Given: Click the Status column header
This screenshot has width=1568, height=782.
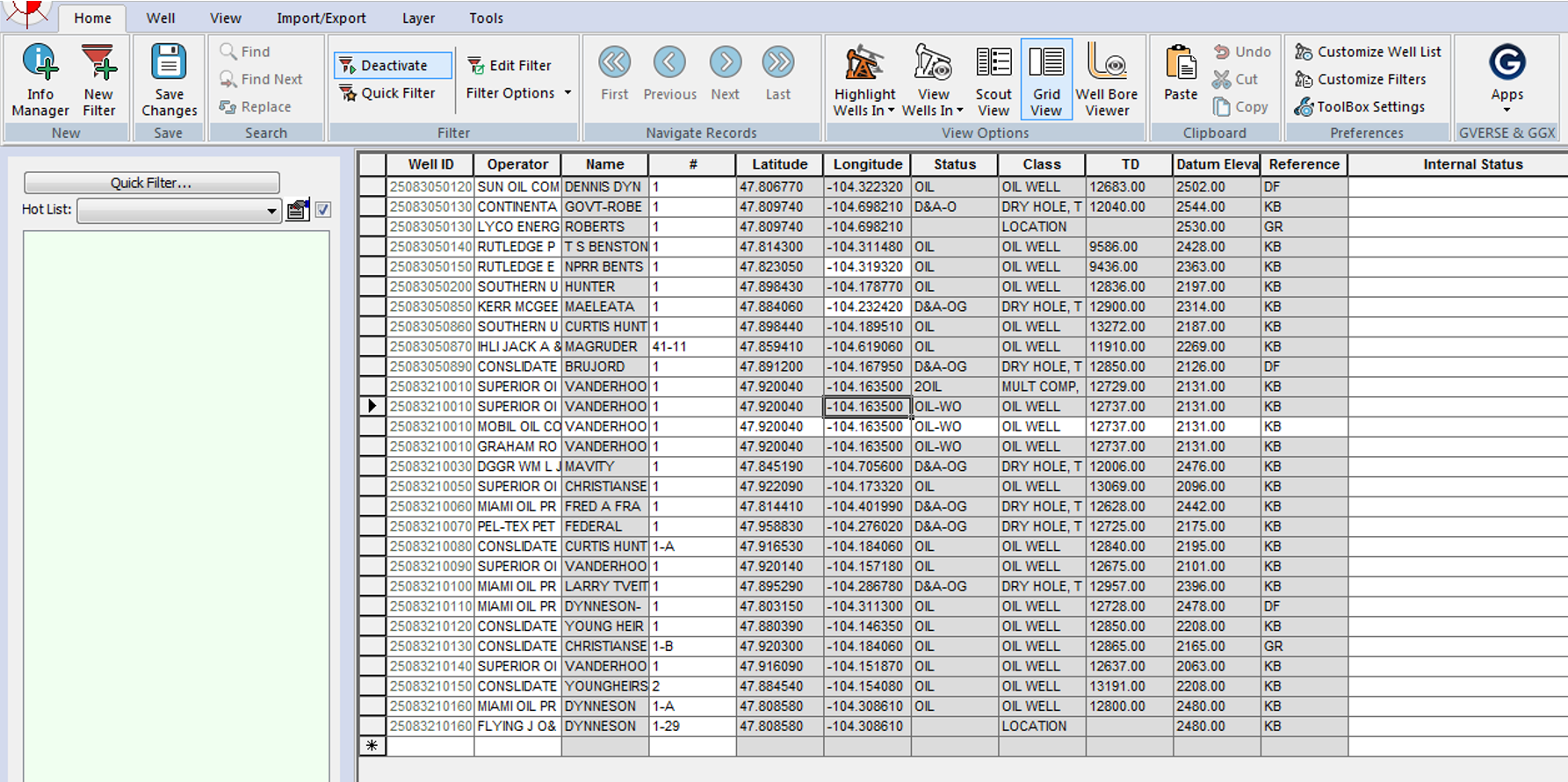Looking at the screenshot, I should [954, 164].
